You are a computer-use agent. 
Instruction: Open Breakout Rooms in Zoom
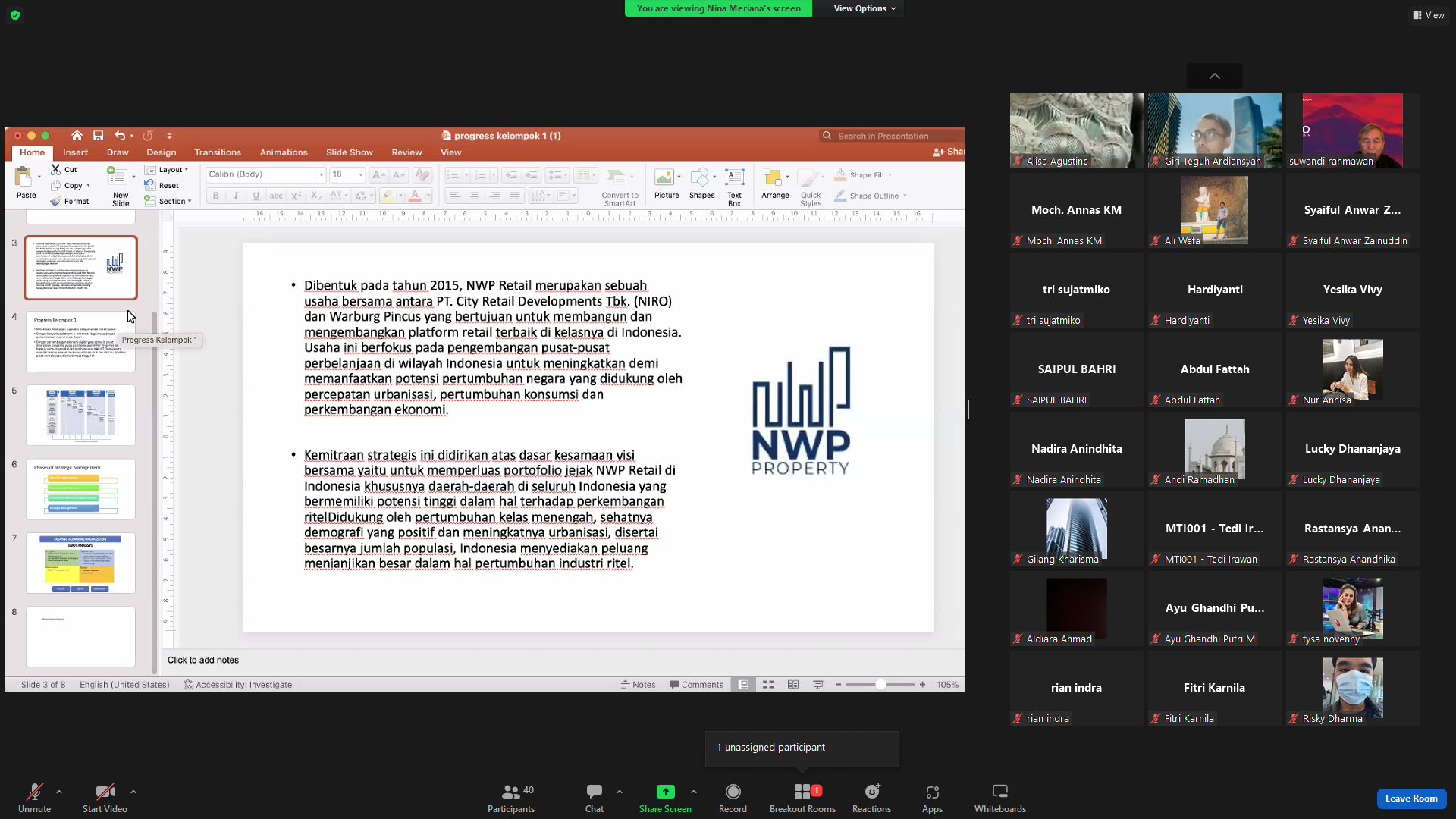click(x=802, y=799)
